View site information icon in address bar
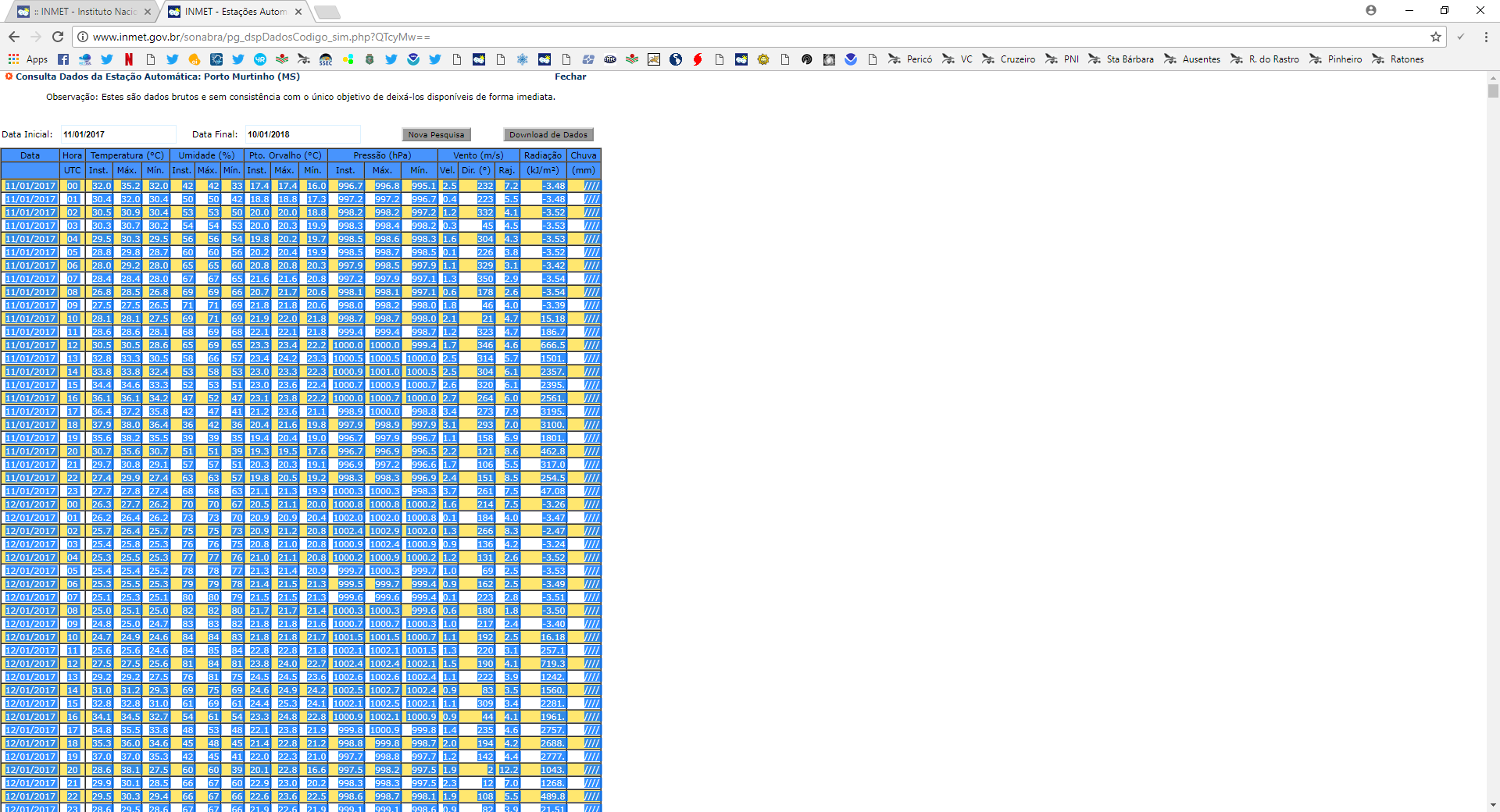This screenshot has height=812, width=1500. click(83, 37)
